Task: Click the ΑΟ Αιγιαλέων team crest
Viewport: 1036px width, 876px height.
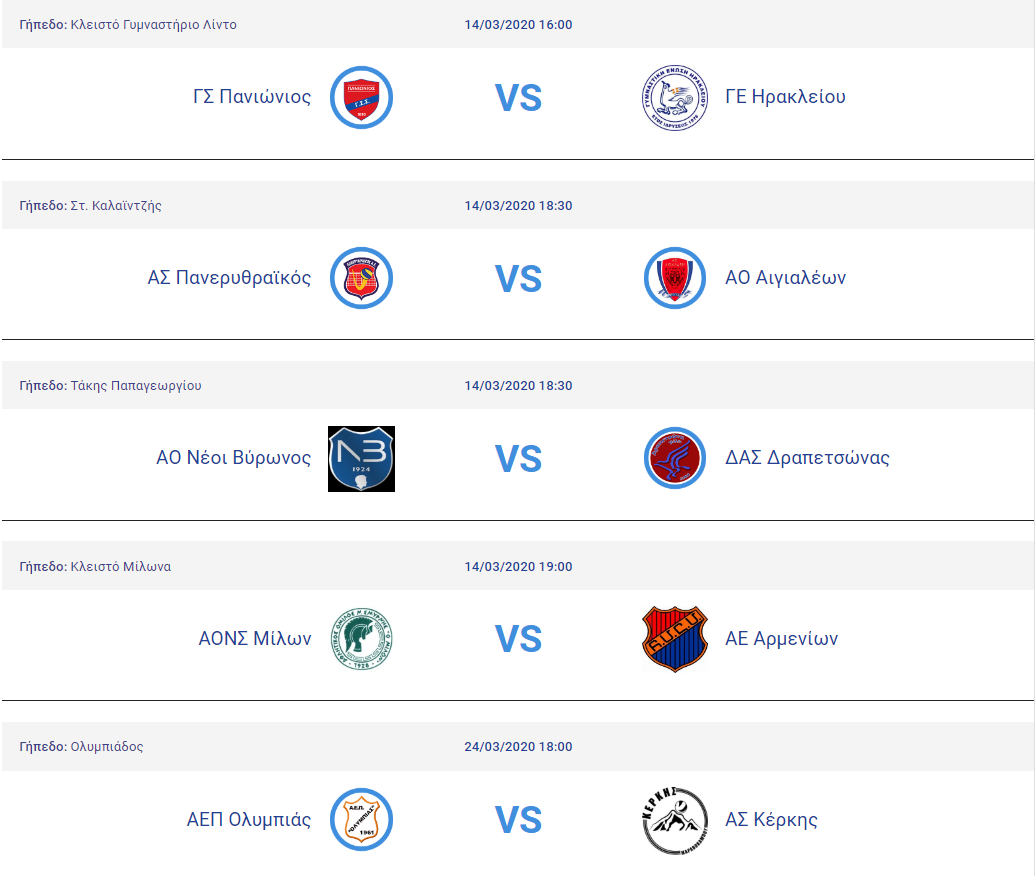Action: pyautogui.click(x=675, y=278)
